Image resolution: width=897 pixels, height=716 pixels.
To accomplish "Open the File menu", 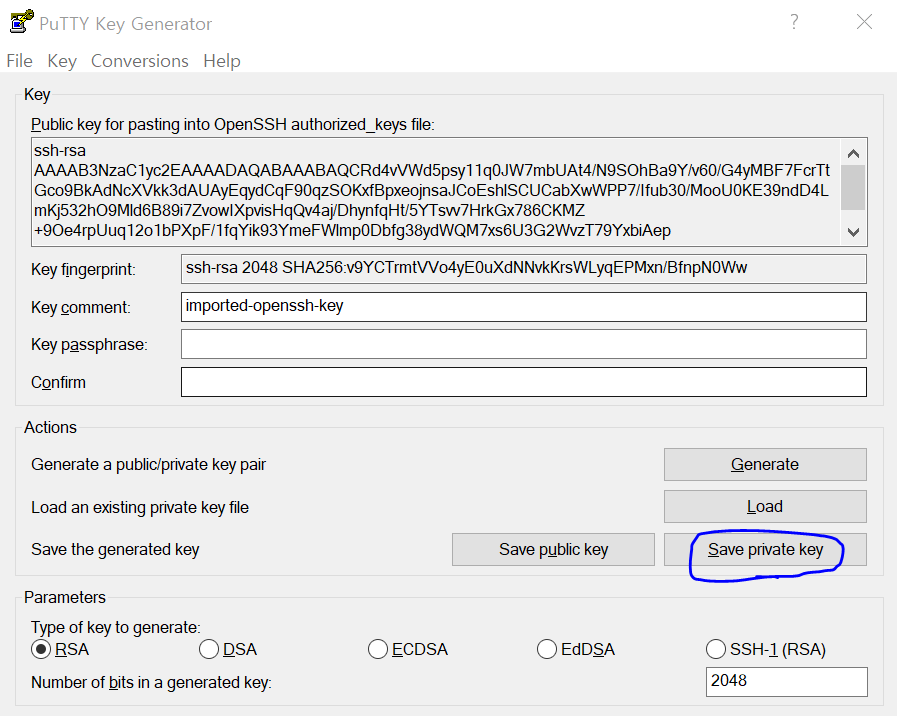I will pos(19,61).
